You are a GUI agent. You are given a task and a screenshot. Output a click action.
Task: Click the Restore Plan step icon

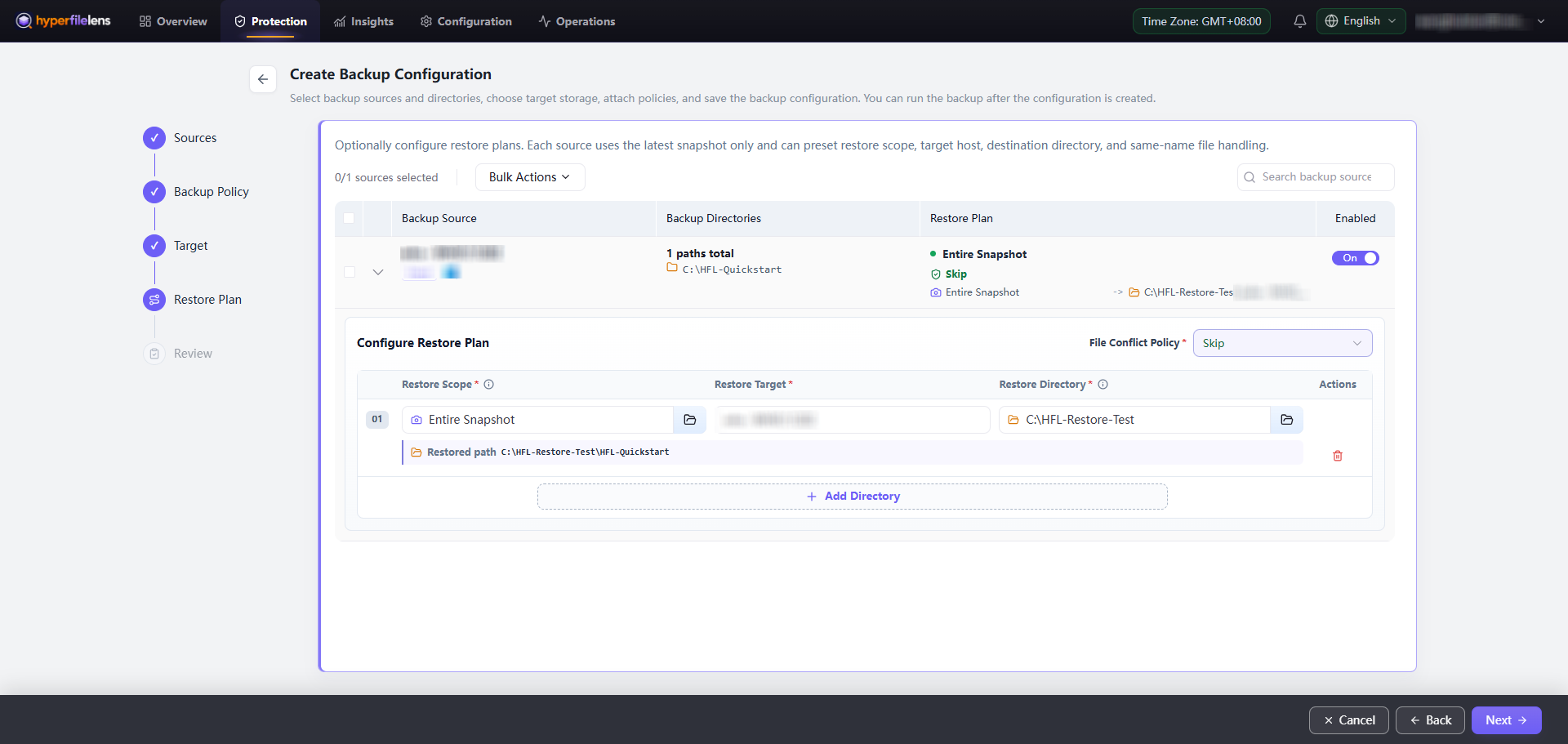(154, 300)
